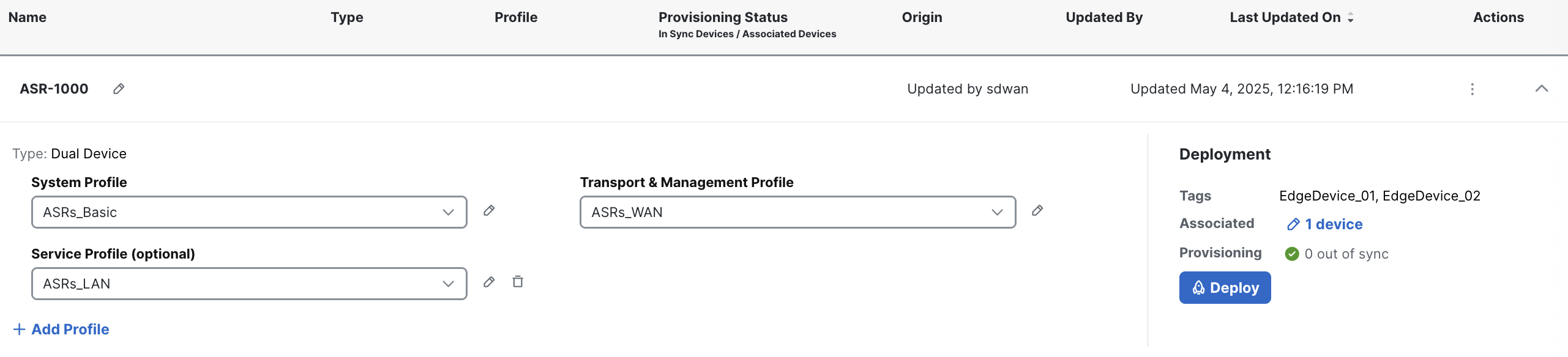Click the Provisioning Status column header

pos(723,18)
